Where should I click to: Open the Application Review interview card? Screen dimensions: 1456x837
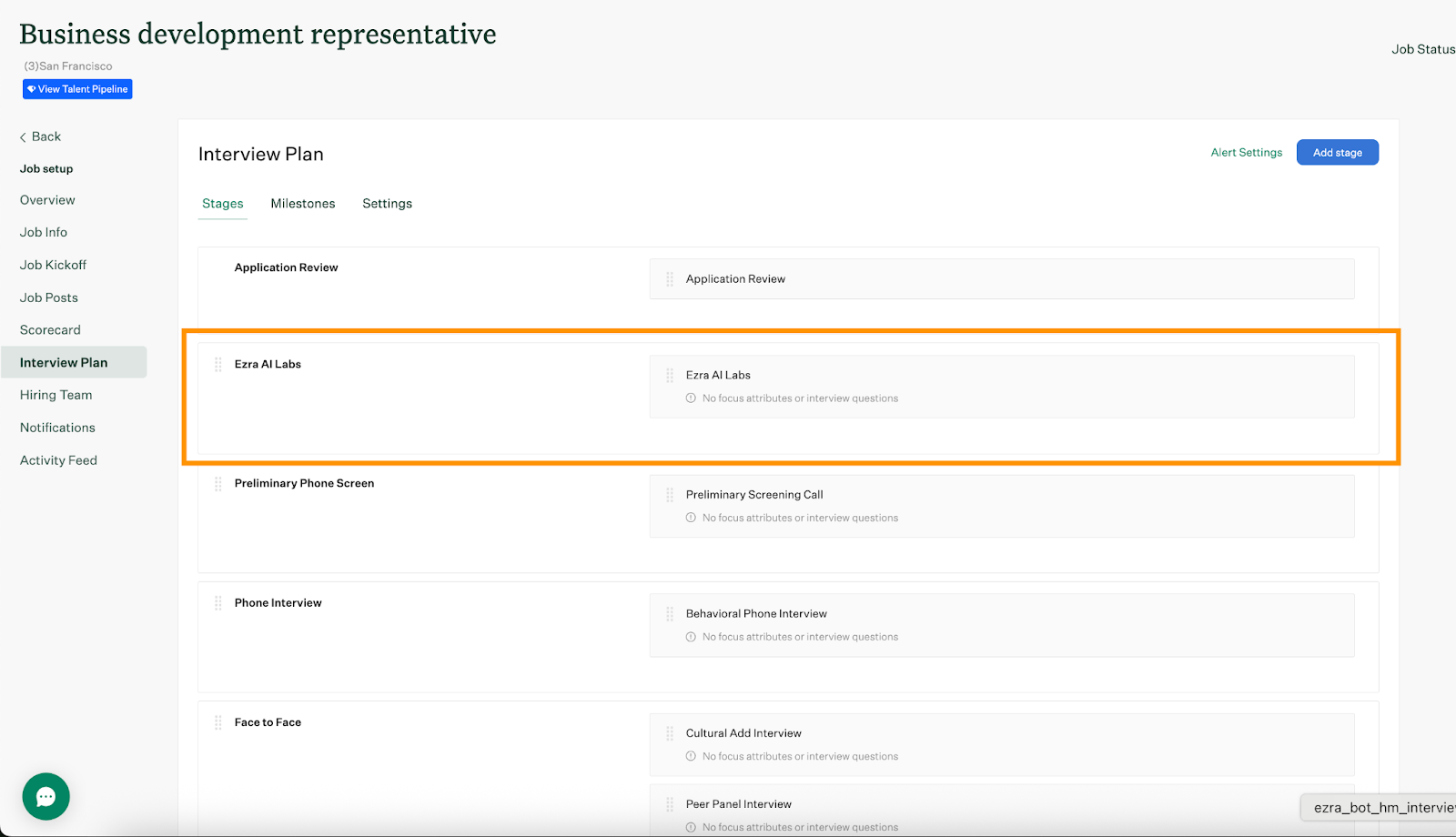pyautogui.click(x=1001, y=279)
